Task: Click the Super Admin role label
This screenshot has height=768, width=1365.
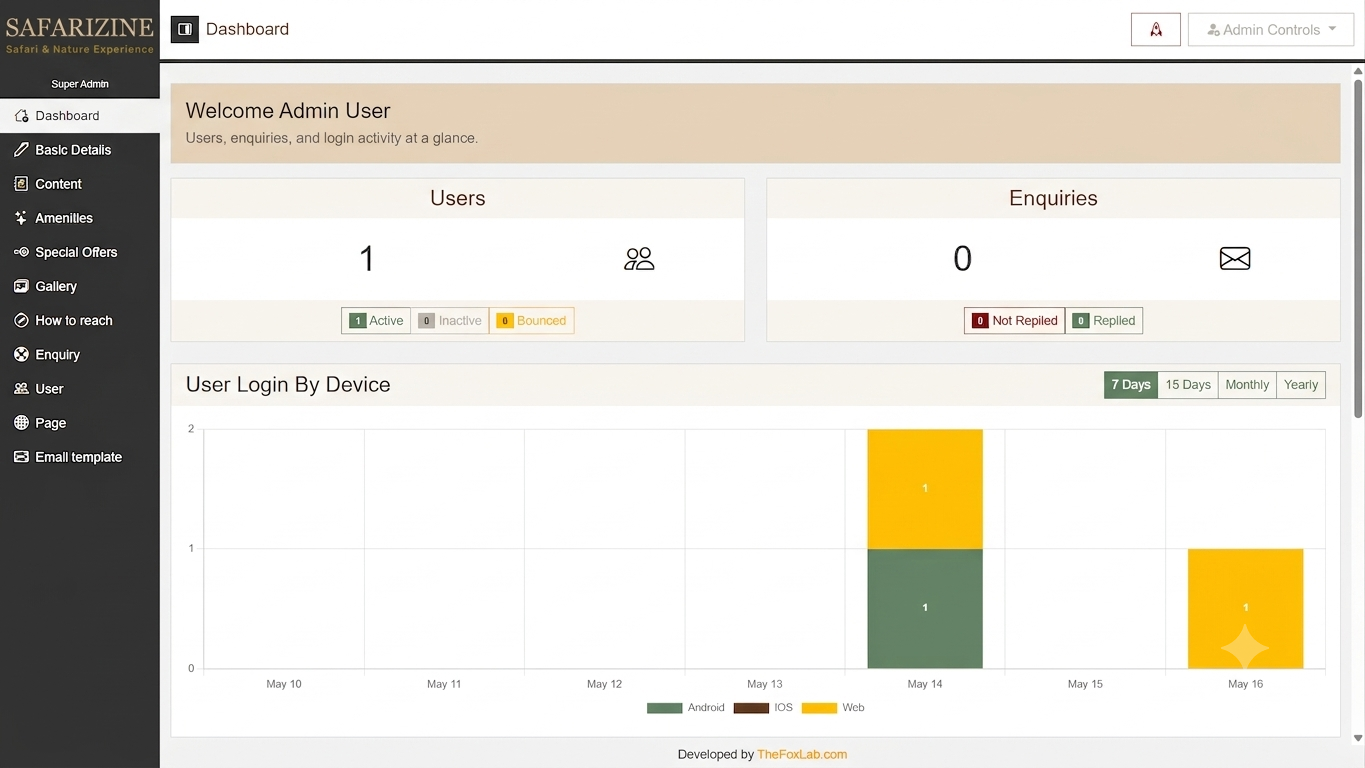Action: [x=80, y=84]
